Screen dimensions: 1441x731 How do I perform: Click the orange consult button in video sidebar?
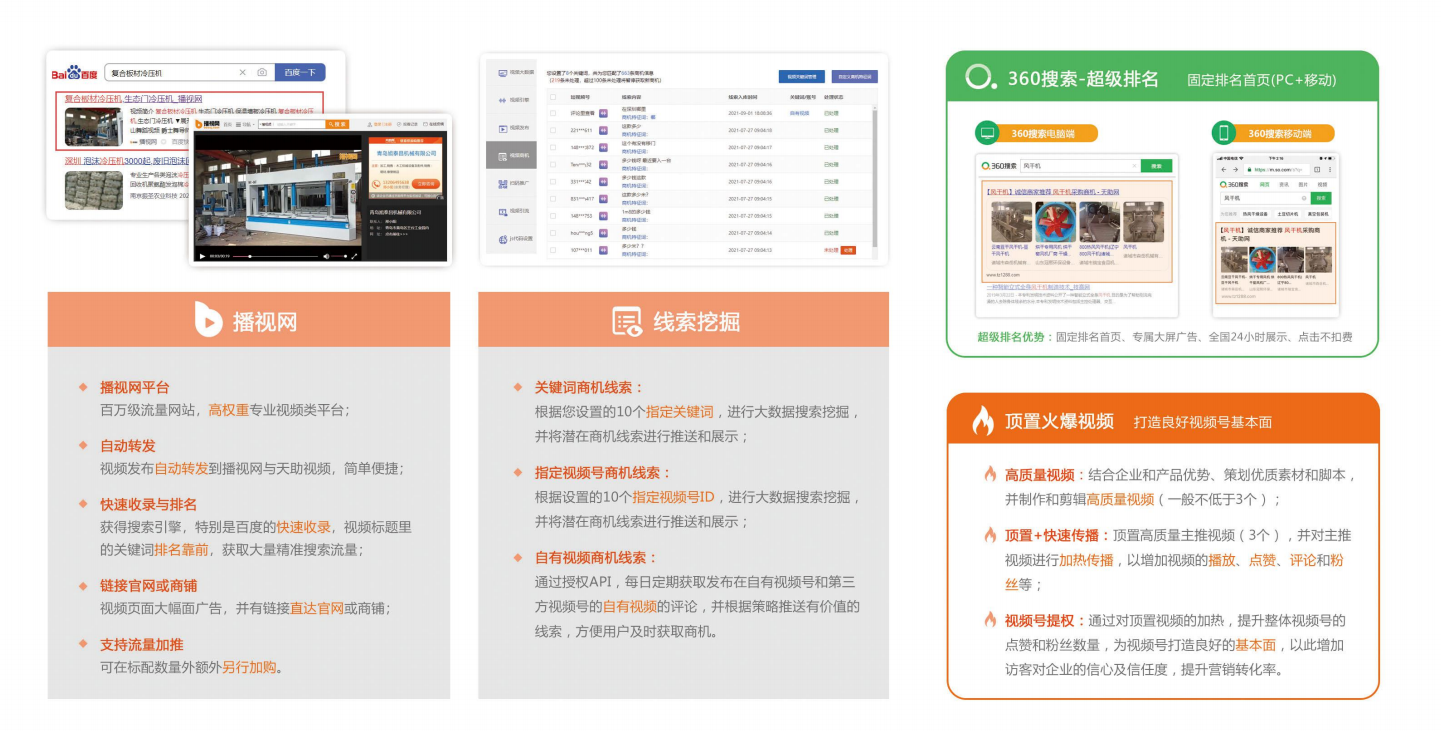(426, 183)
